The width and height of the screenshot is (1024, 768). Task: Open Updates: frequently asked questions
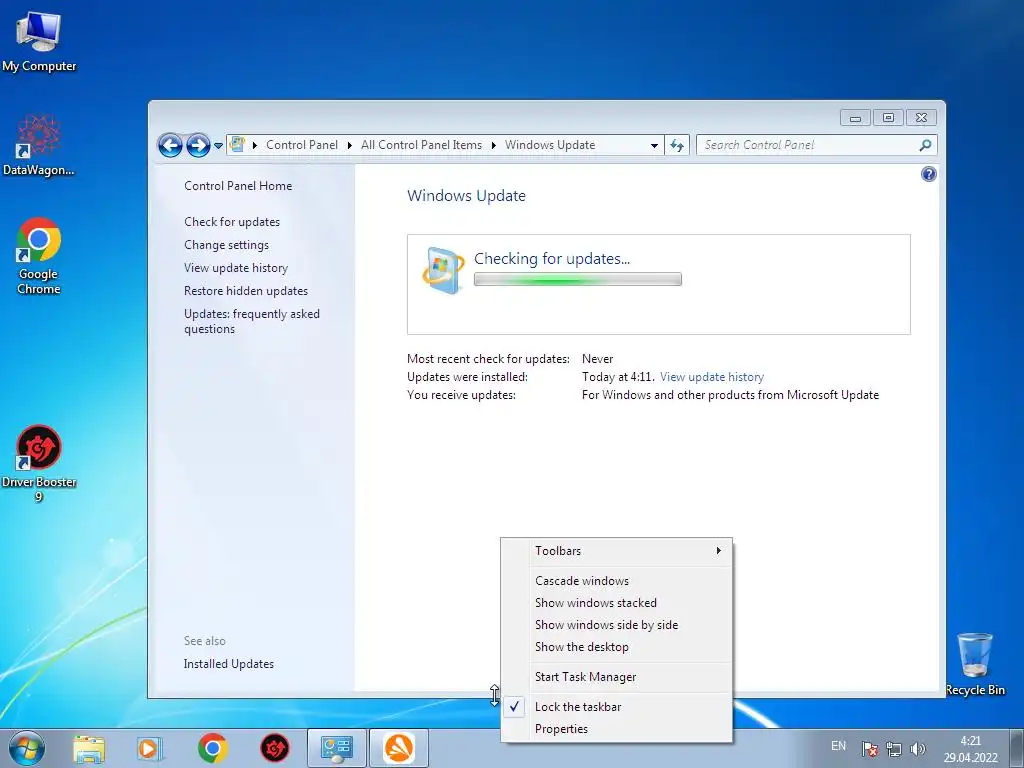pos(251,321)
